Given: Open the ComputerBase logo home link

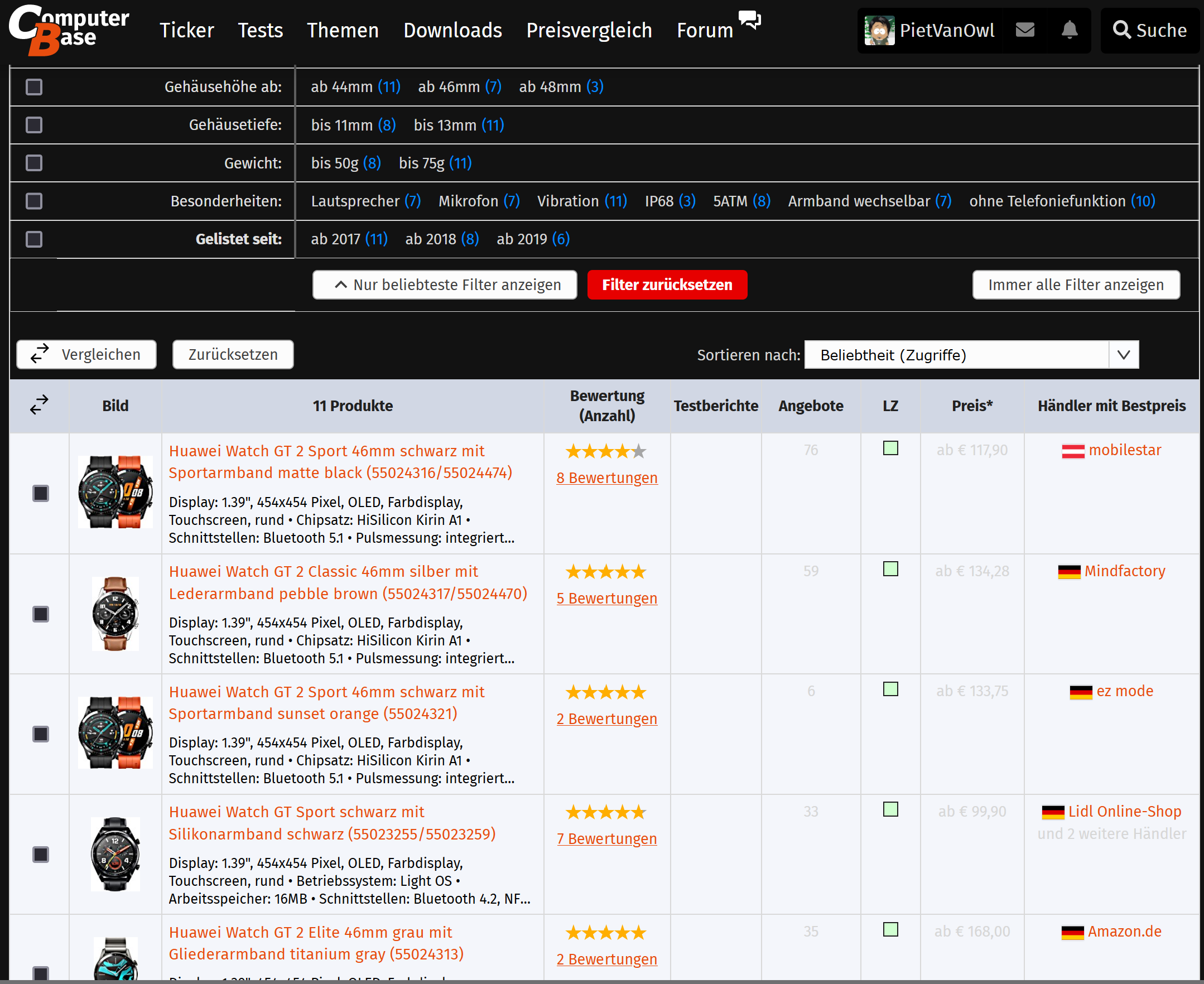Looking at the screenshot, I should 68,30.
